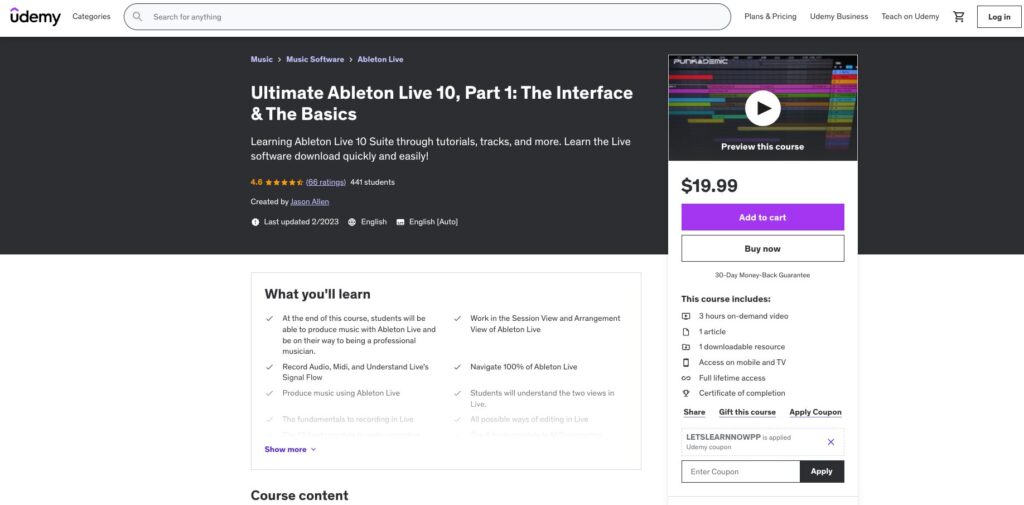
Task: Open Plans & Pricing menu
Action: click(770, 17)
